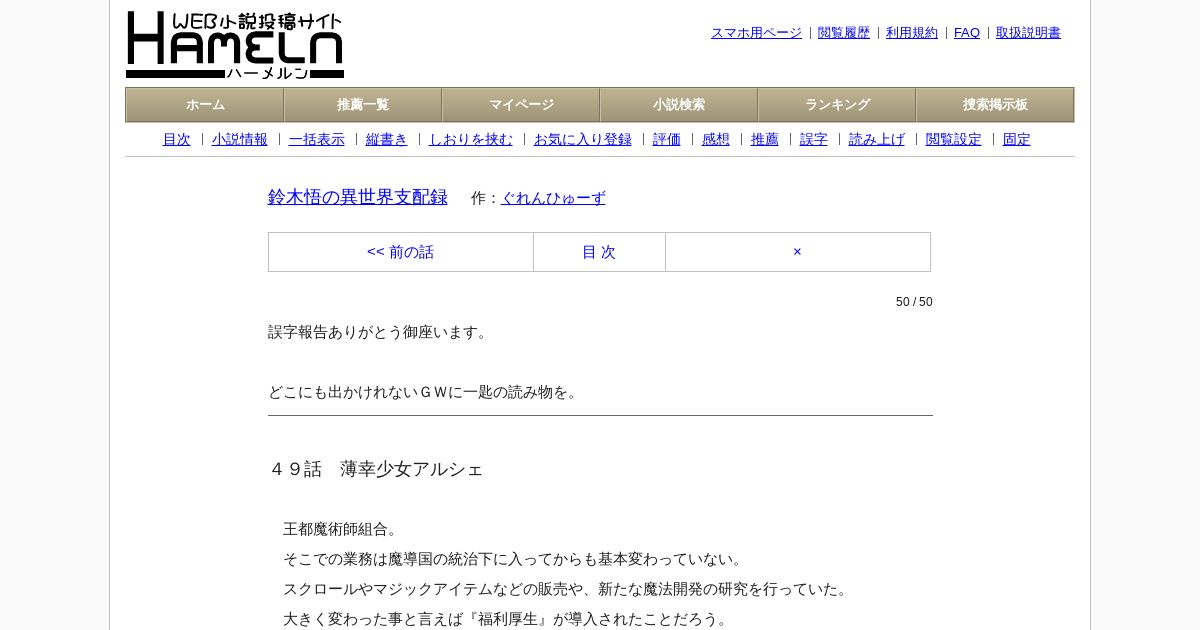Click text 誤字報告ありがとう御座います。

[380, 332]
